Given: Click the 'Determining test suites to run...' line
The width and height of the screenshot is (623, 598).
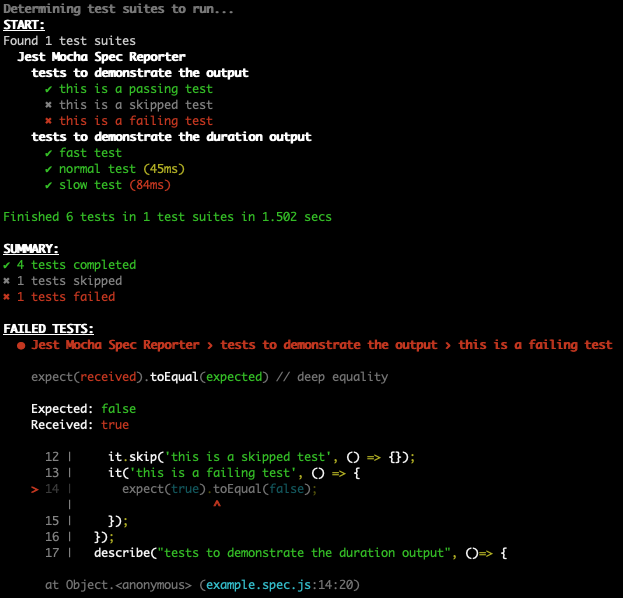Looking at the screenshot, I should (x=118, y=9).
